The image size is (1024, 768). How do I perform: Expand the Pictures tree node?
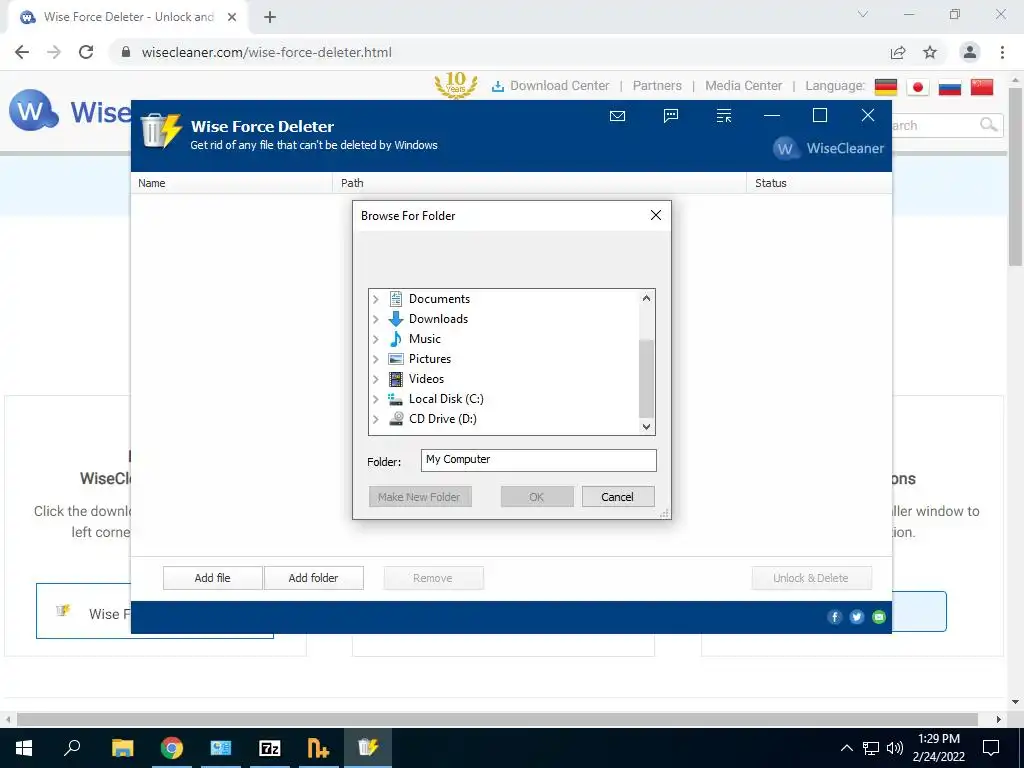click(376, 359)
